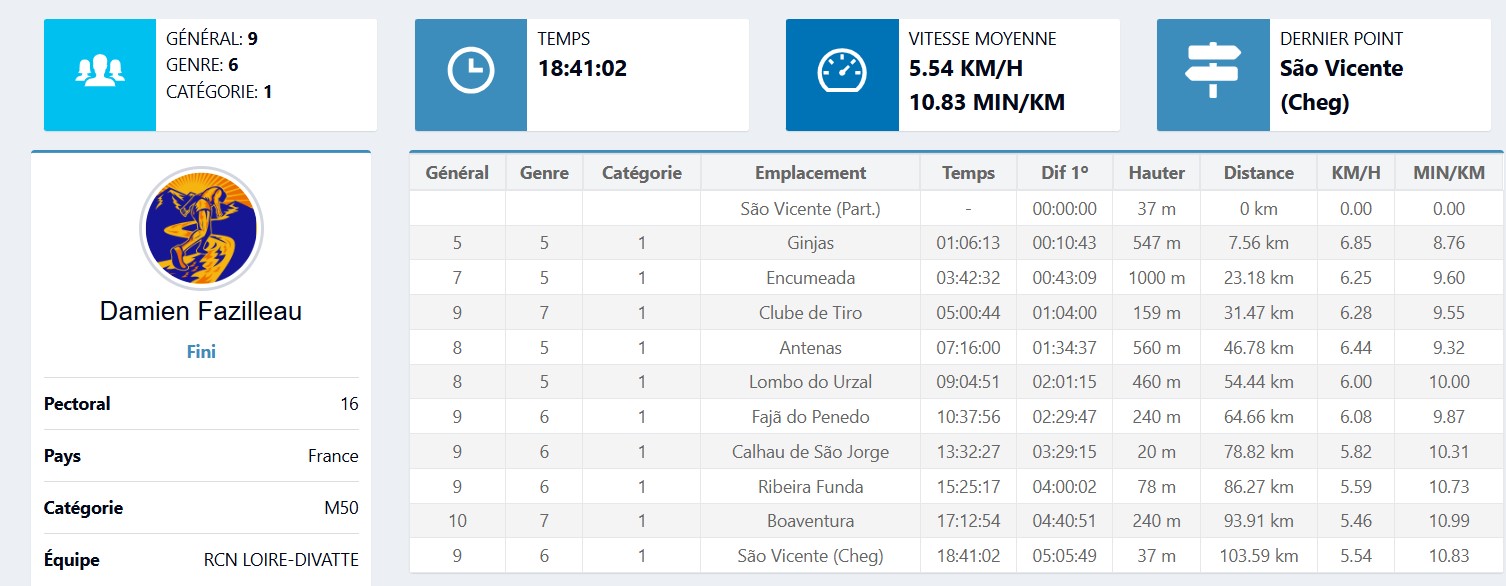This screenshot has width=1506, height=586.
Task: Select the Boaventura checkpoint row
Action: (810, 521)
